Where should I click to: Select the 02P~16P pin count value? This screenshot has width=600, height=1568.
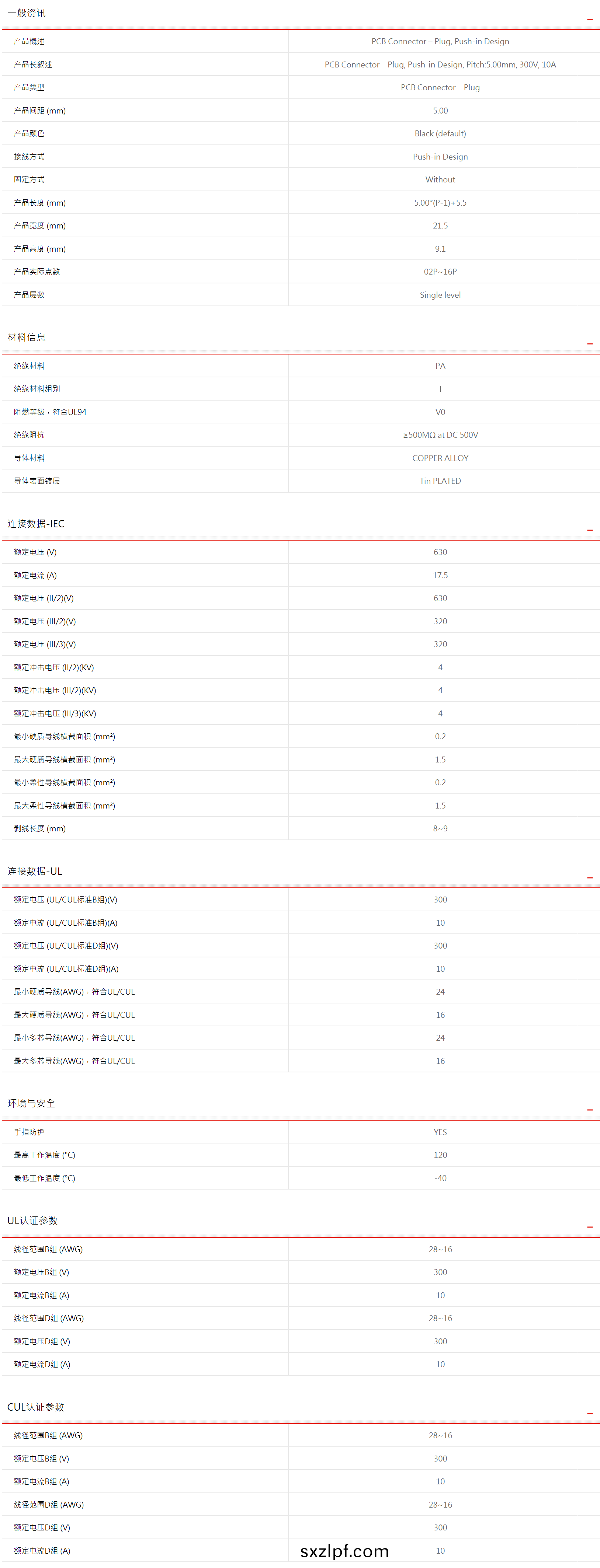pos(440,272)
